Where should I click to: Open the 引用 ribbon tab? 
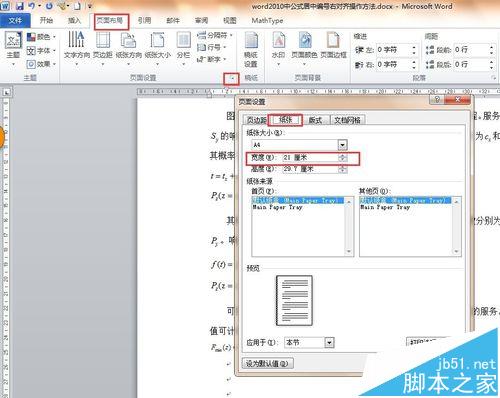click(144, 21)
